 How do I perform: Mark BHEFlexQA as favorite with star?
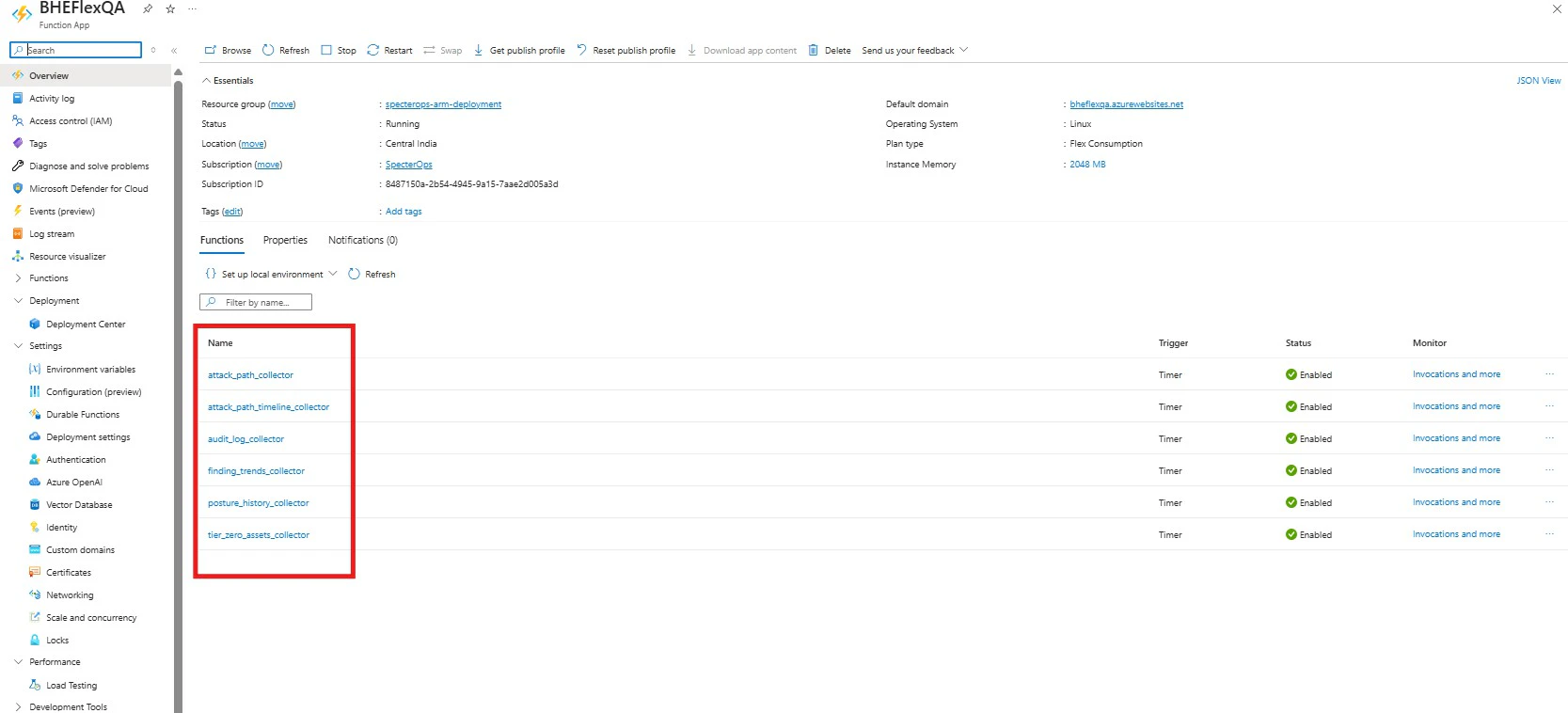click(170, 8)
